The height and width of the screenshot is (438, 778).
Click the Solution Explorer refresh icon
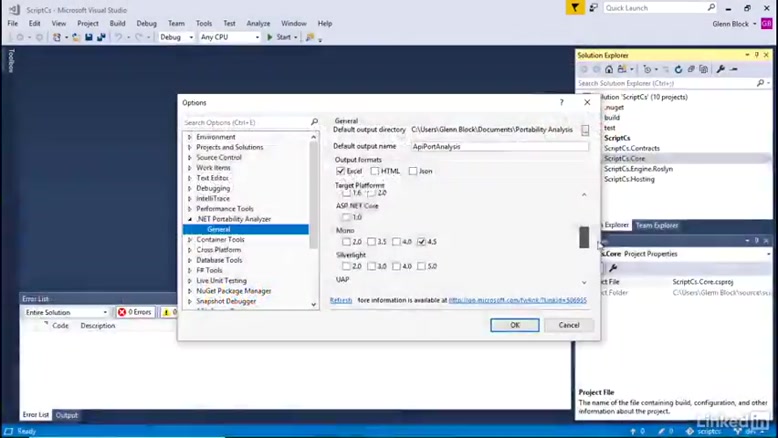pos(678,70)
